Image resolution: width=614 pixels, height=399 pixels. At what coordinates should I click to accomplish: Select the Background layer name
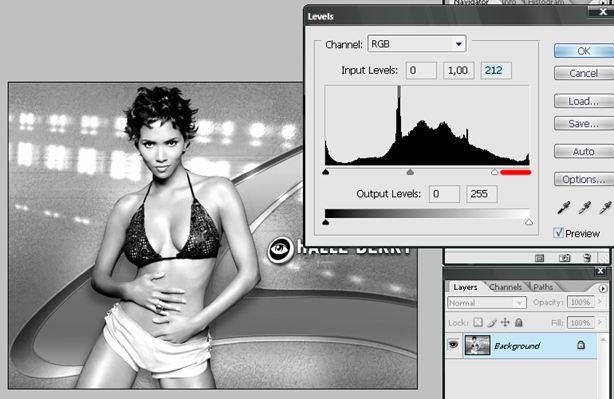(x=517, y=346)
